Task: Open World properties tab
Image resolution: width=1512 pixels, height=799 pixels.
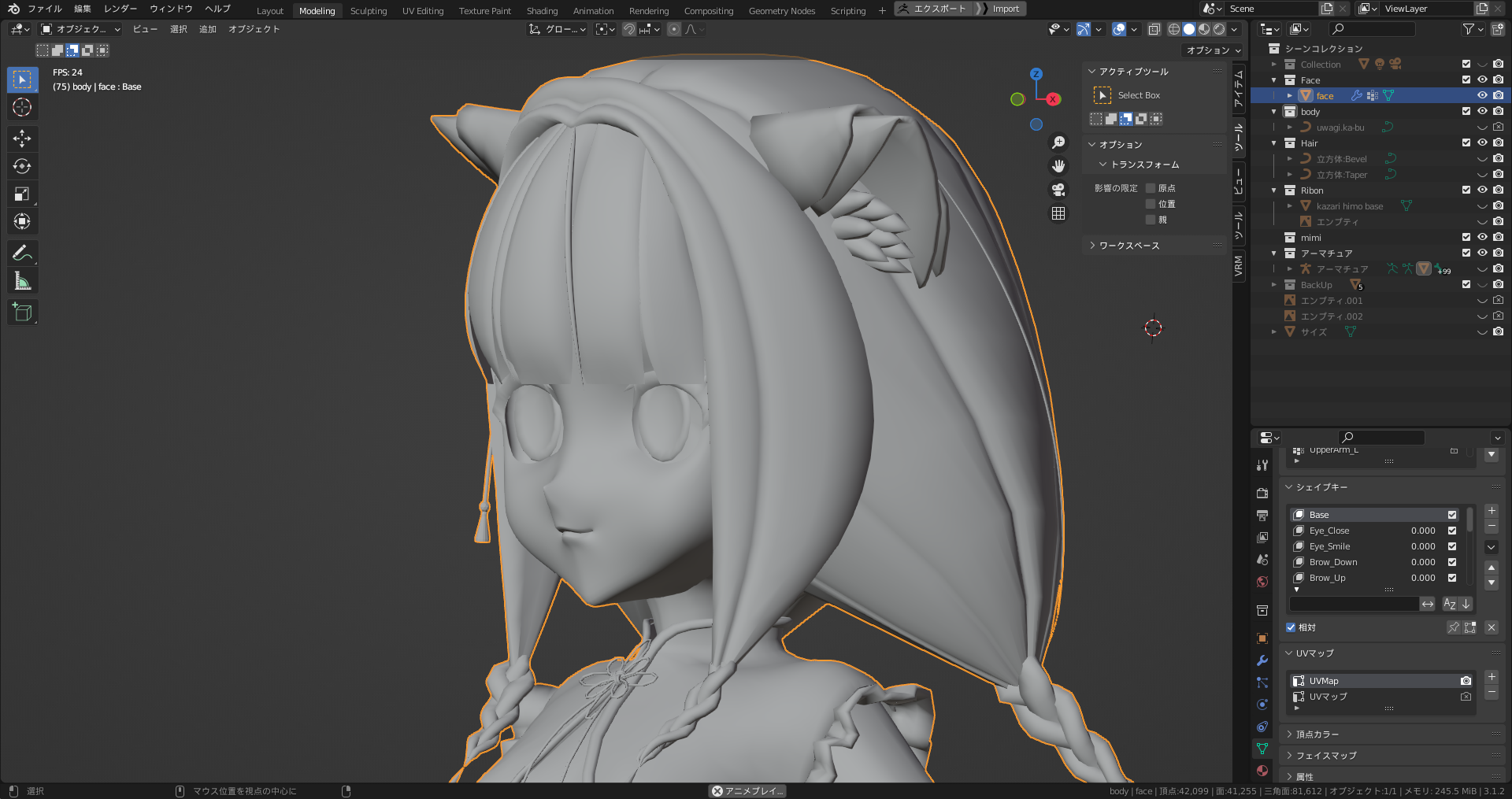Action: point(1262,582)
